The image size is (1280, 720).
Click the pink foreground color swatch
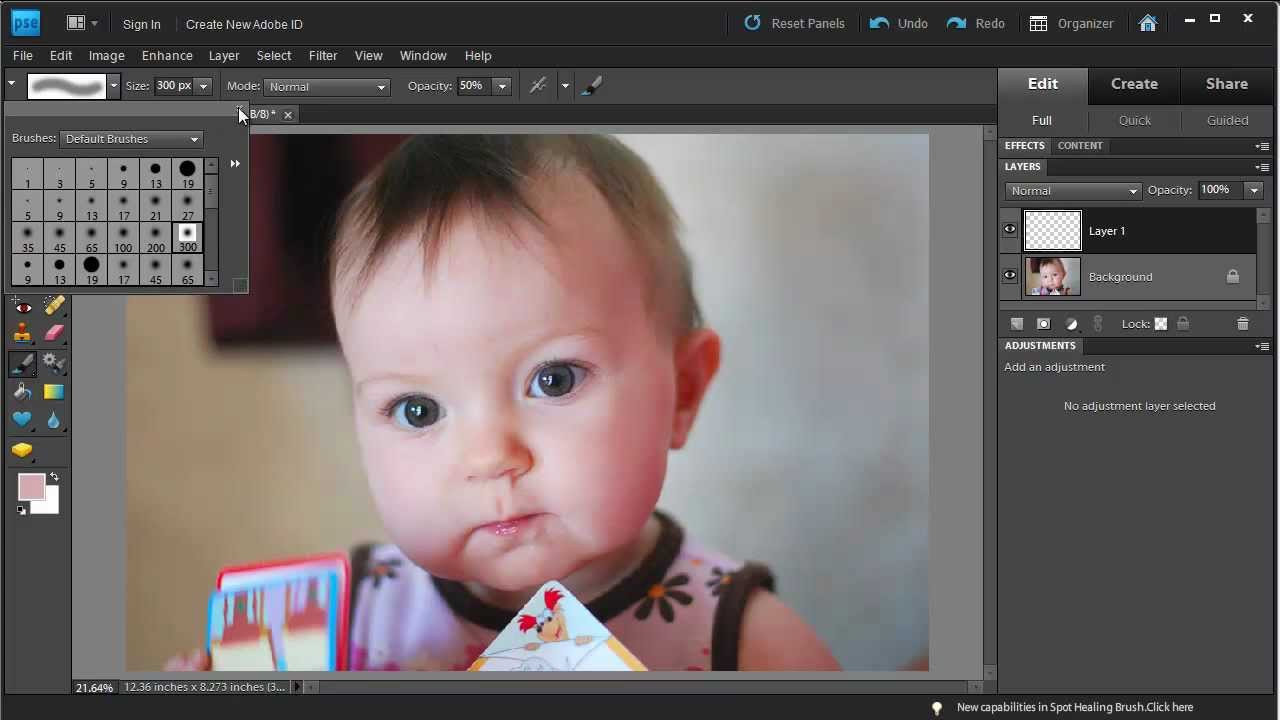31,487
